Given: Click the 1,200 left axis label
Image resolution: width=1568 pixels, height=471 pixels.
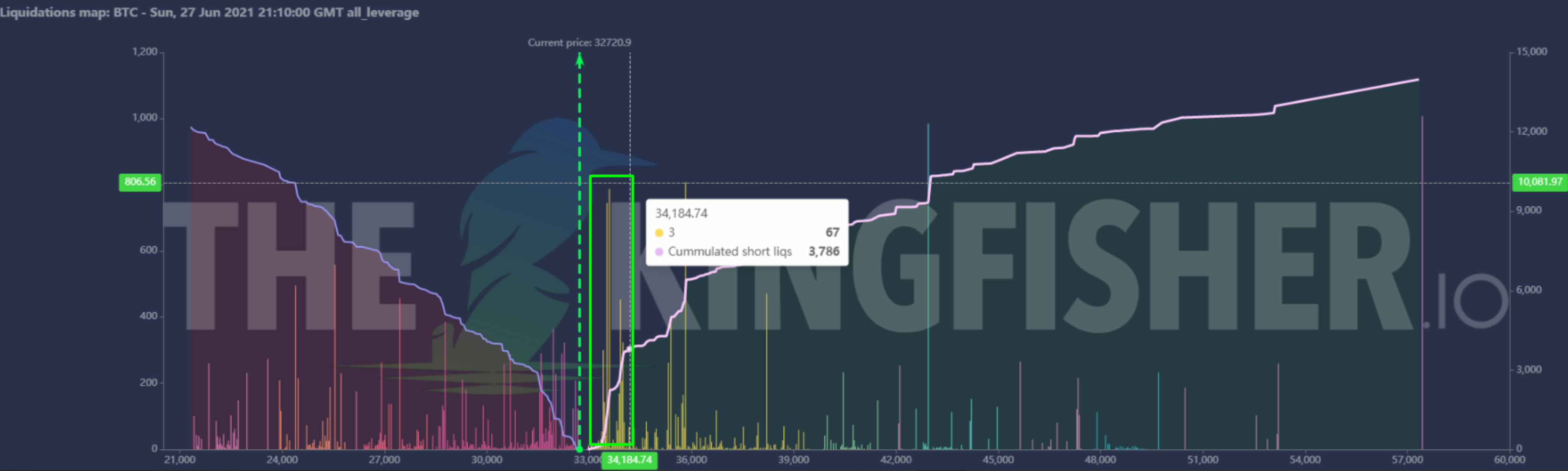Looking at the screenshot, I should pyautogui.click(x=145, y=52).
